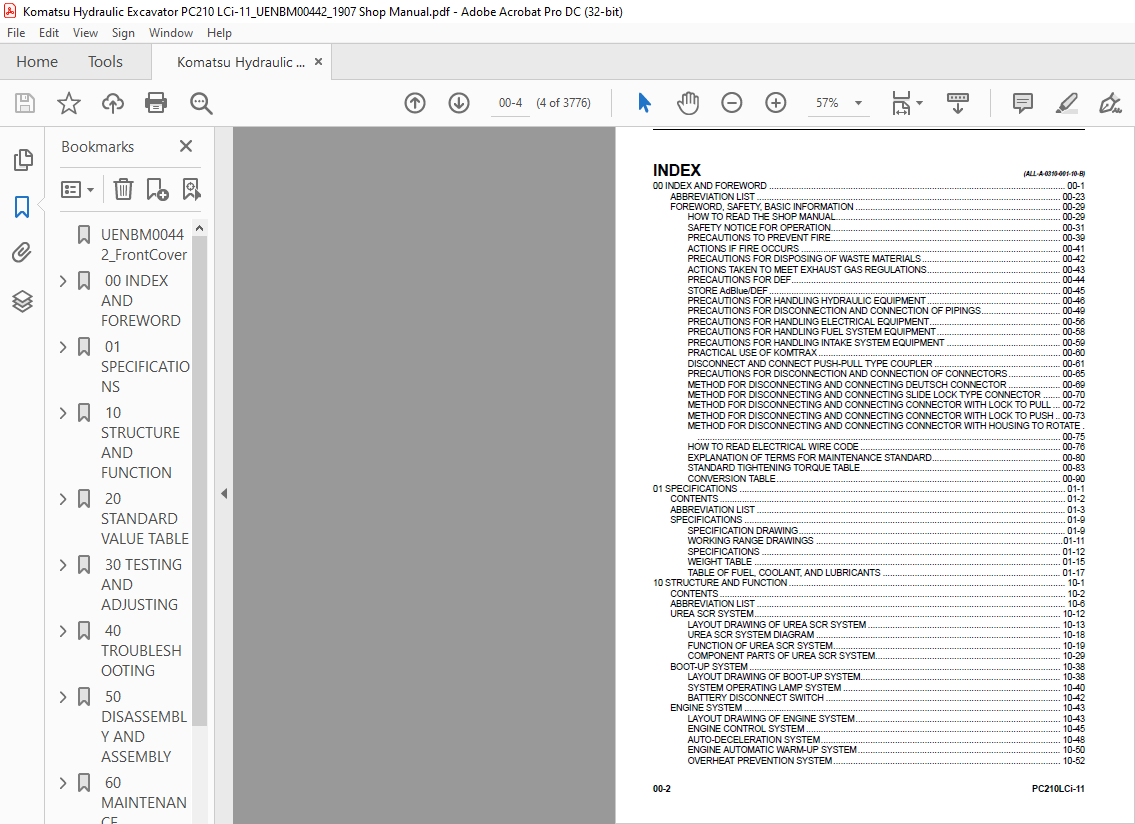1135x824 pixels.
Task: Expand 10 STRUCTURE AND FUNCTION bookmark
Action: click(63, 413)
